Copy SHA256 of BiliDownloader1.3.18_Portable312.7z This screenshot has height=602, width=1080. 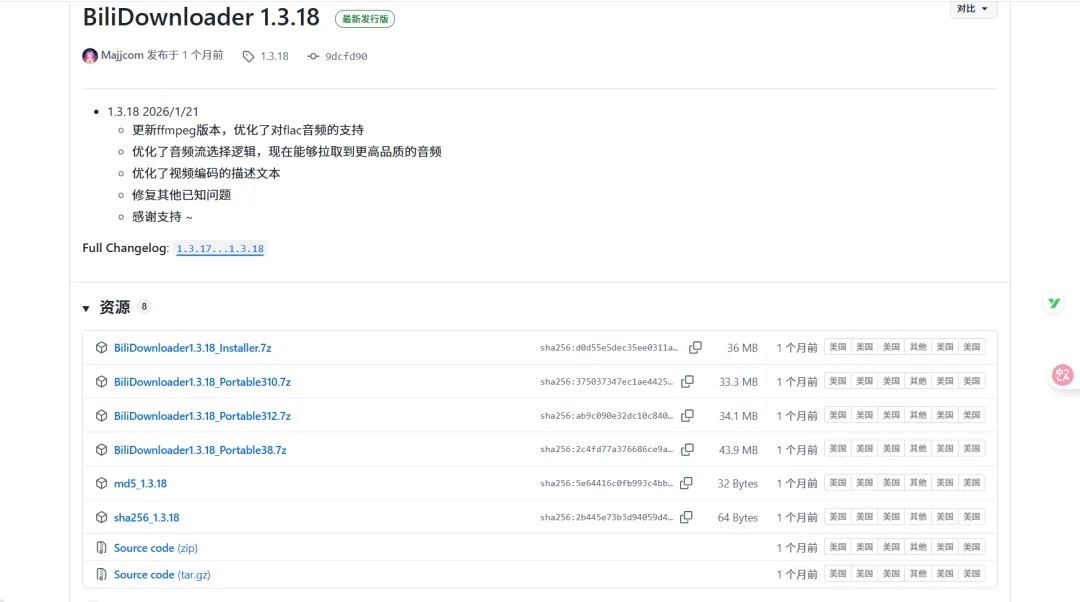[x=687, y=415]
